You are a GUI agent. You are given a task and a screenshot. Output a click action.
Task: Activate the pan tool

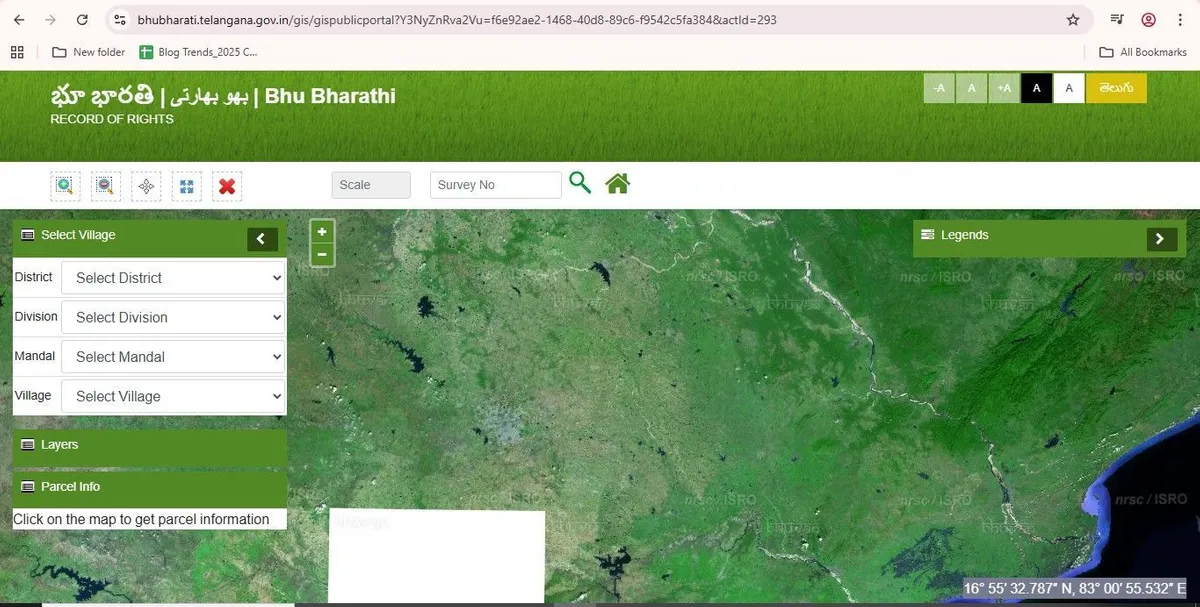(146, 185)
